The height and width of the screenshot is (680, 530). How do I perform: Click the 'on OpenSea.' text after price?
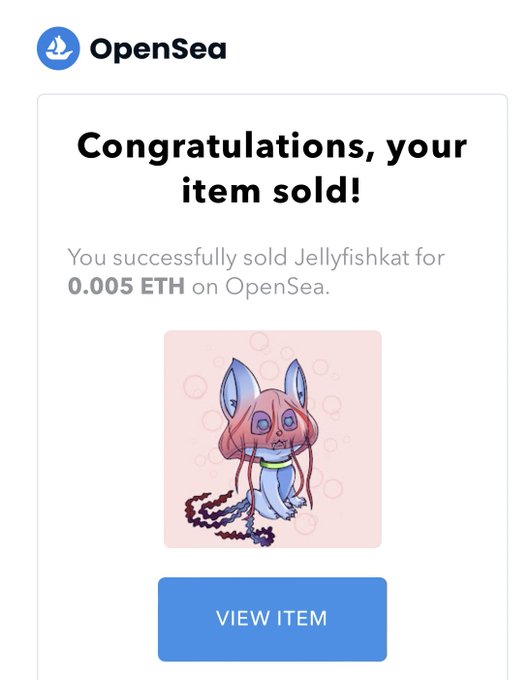pyautogui.click(x=261, y=287)
